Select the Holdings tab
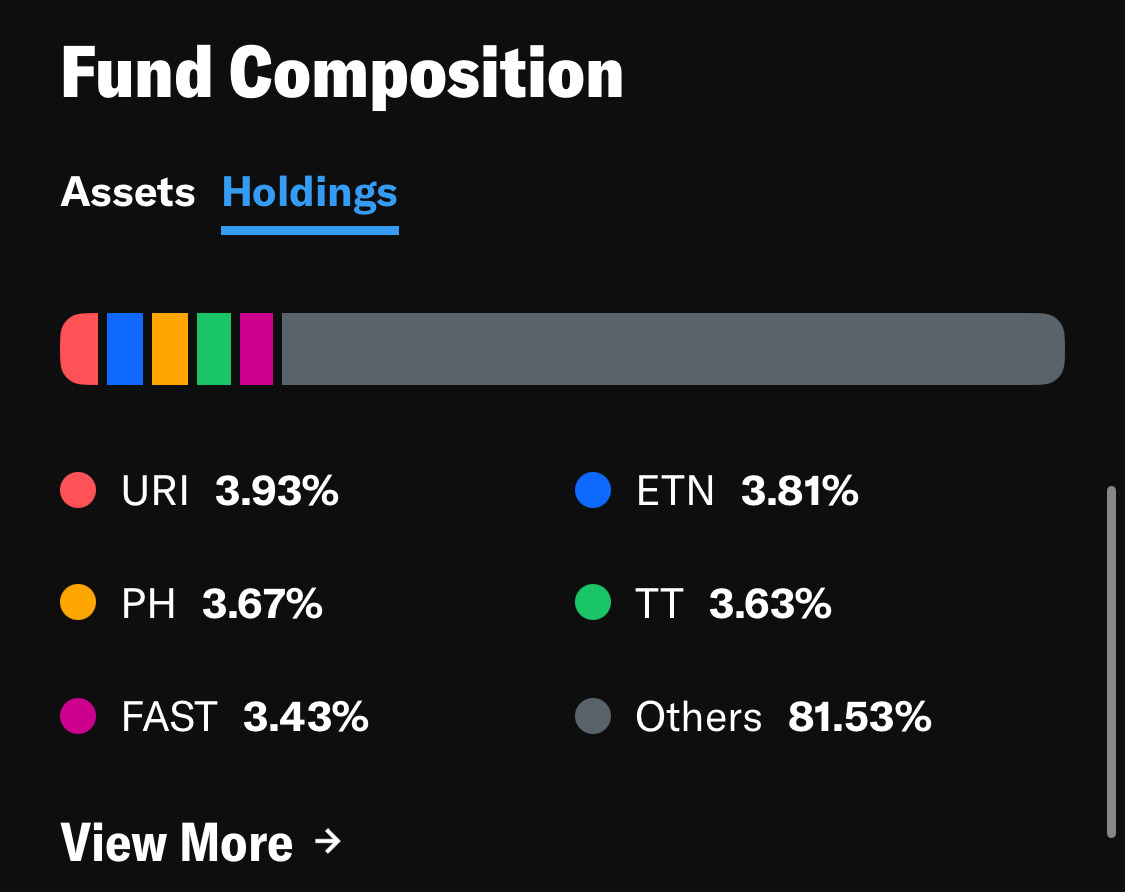This screenshot has height=892, width=1125. point(309,193)
